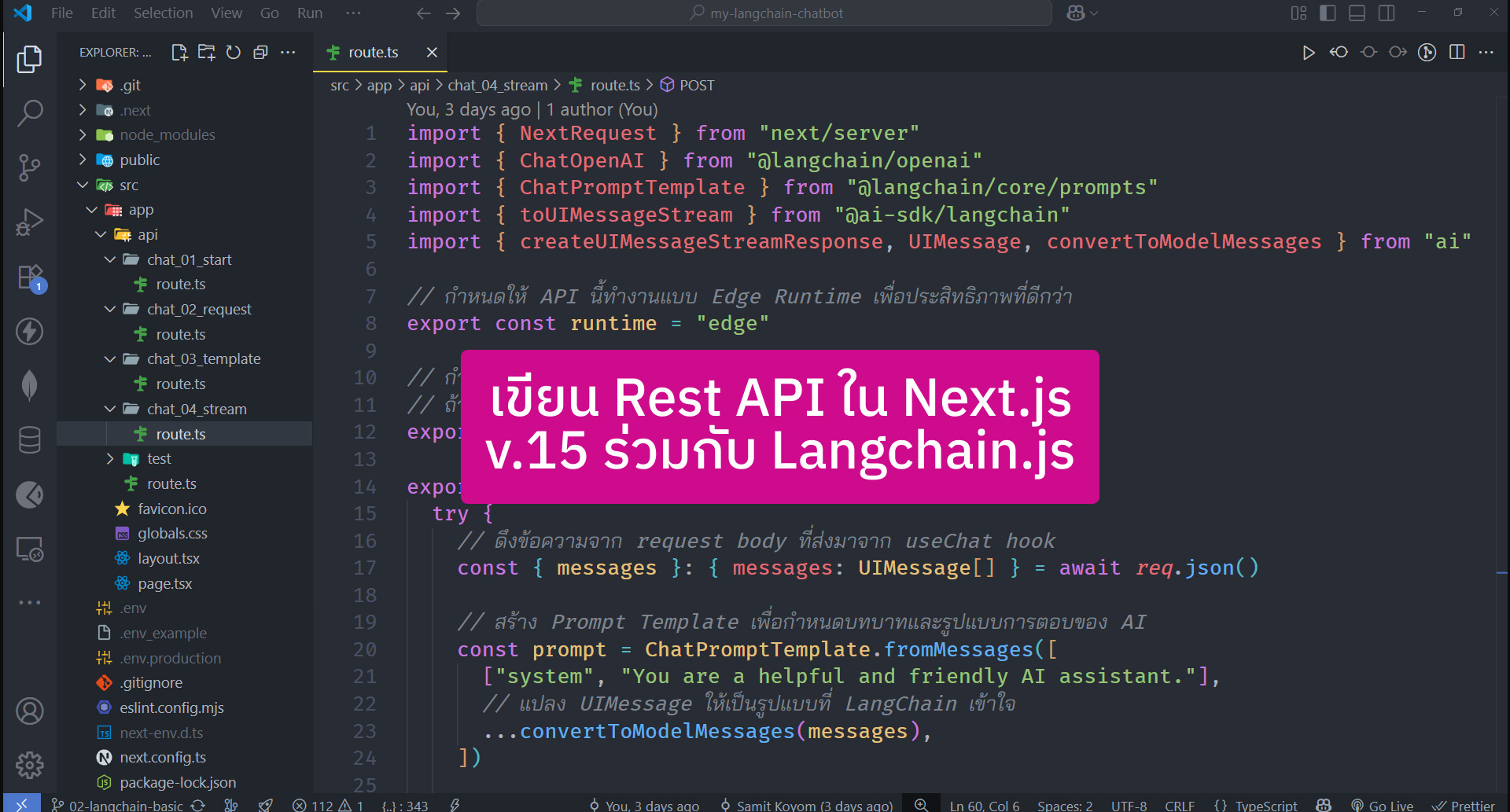Close the route.ts editor tab

click(432, 53)
